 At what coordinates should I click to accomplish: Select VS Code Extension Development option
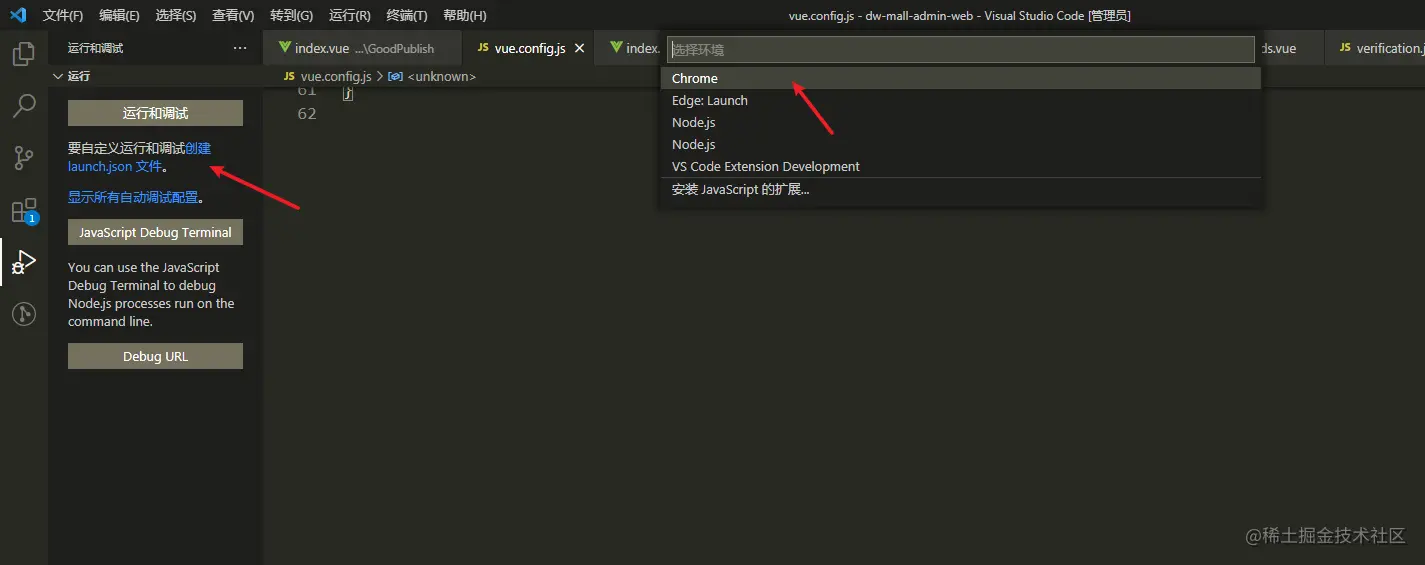tap(960, 166)
